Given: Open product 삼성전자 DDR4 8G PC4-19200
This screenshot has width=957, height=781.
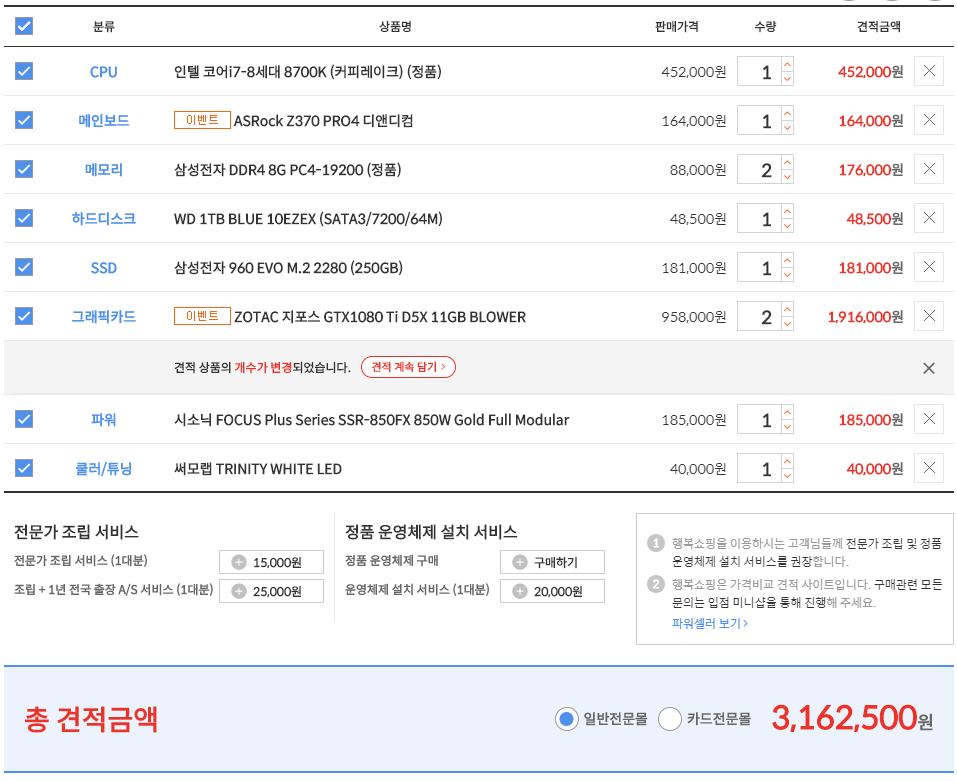Looking at the screenshot, I should tap(287, 170).
